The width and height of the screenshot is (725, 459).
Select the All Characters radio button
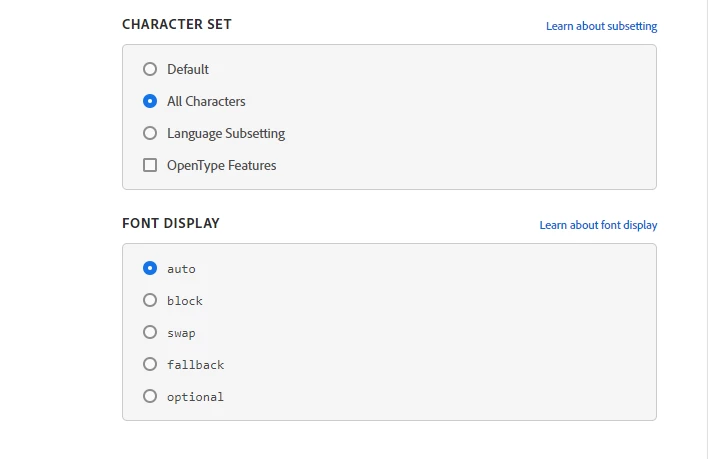(x=150, y=101)
